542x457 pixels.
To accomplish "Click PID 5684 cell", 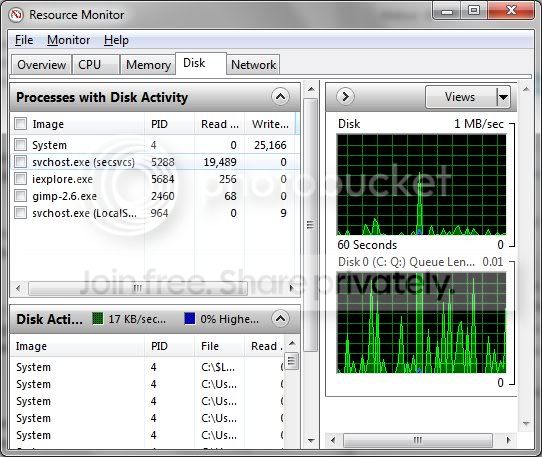I will point(162,179).
